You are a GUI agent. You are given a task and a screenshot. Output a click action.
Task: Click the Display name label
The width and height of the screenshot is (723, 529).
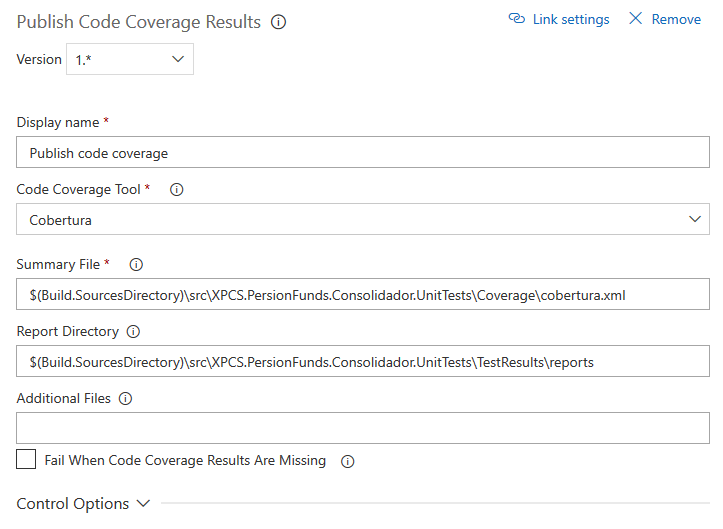click(x=58, y=123)
